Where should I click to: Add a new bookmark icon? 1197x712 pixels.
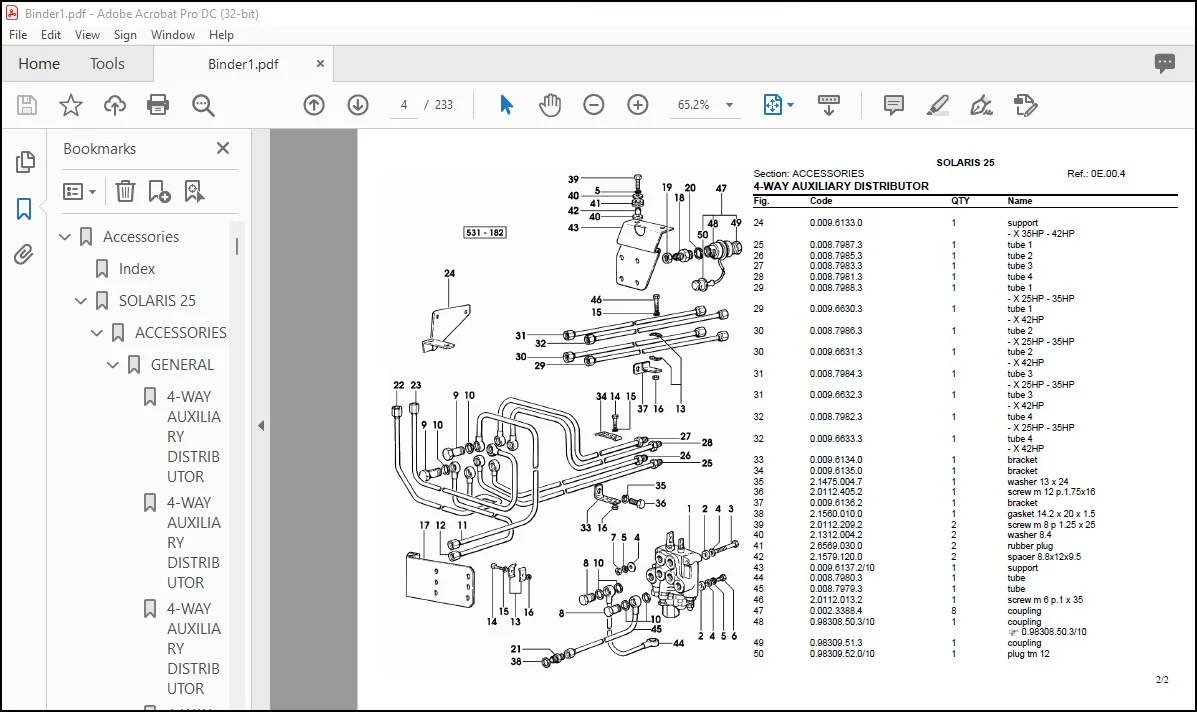tap(159, 192)
